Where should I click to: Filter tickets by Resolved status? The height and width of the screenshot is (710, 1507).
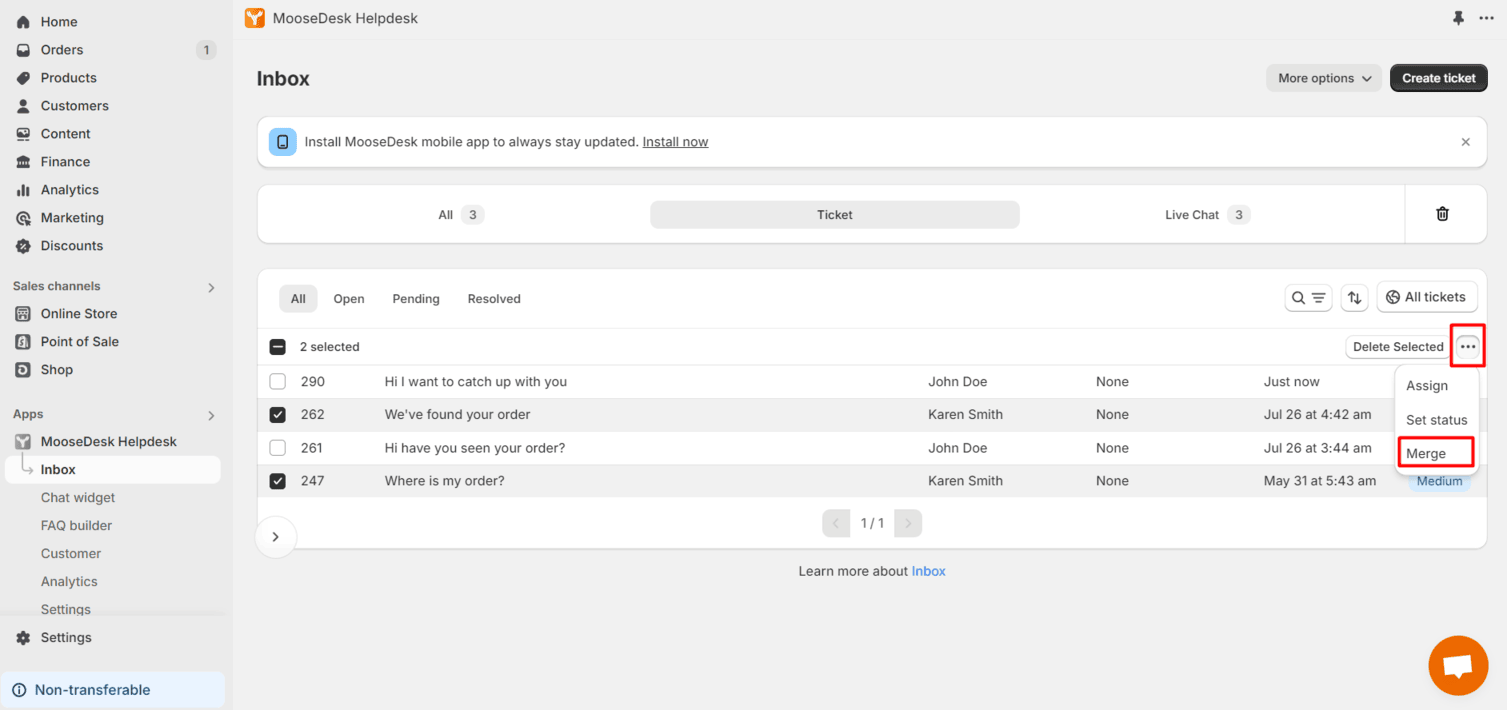point(494,299)
